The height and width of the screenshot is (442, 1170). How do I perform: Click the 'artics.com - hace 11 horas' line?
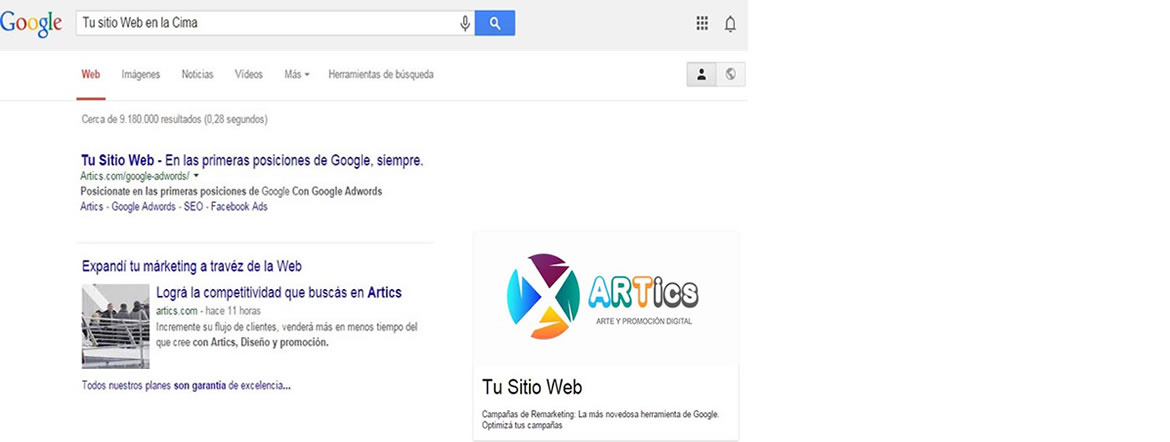(x=208, y=311)
